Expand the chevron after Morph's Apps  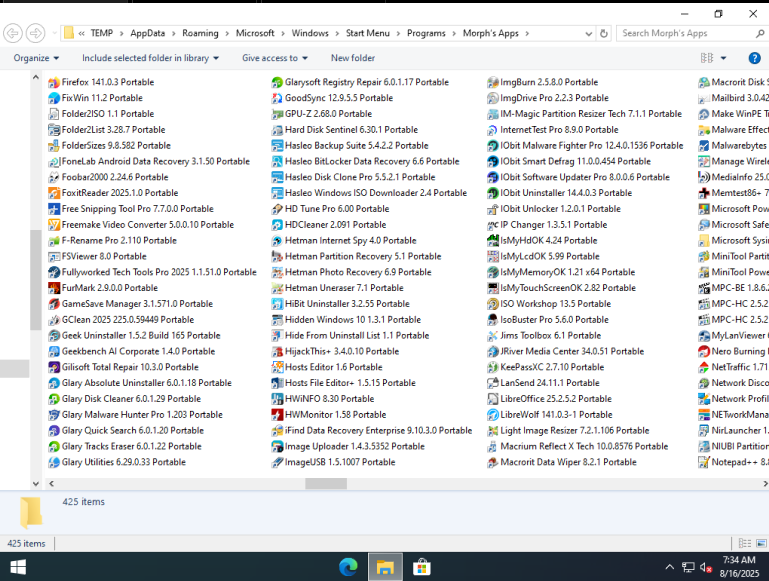pos(527,33)
